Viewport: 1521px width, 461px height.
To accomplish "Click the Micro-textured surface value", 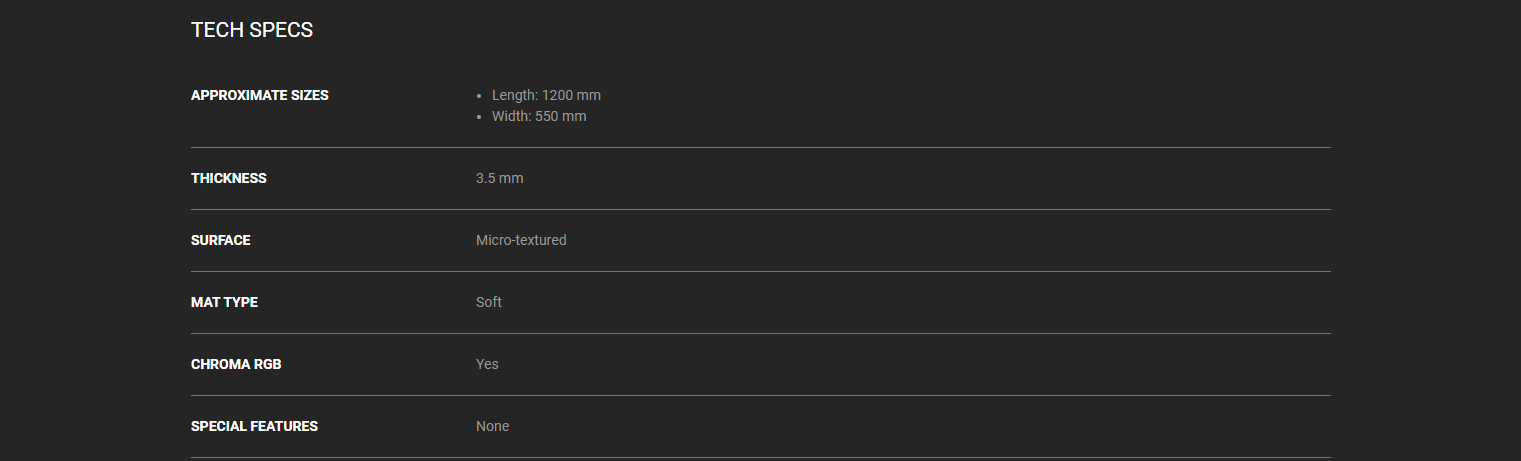I will click(x=521, y=240).
